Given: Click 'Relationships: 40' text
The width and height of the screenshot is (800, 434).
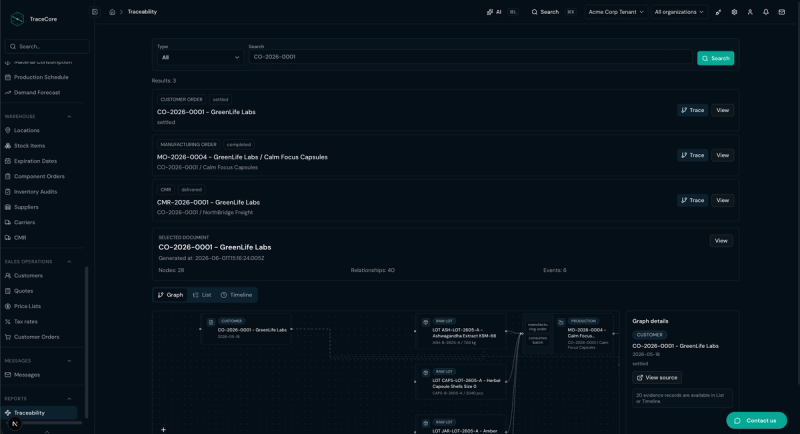Looking at the screenshot, I should tap(372, 270).
